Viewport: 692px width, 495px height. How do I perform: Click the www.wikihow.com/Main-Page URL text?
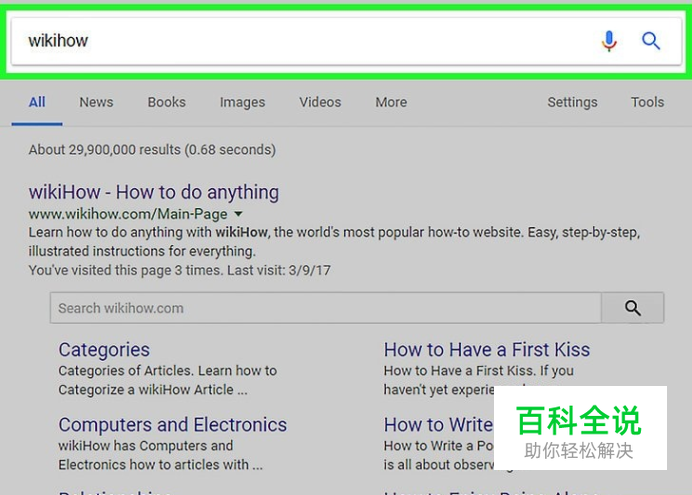(x=128, y=214)
